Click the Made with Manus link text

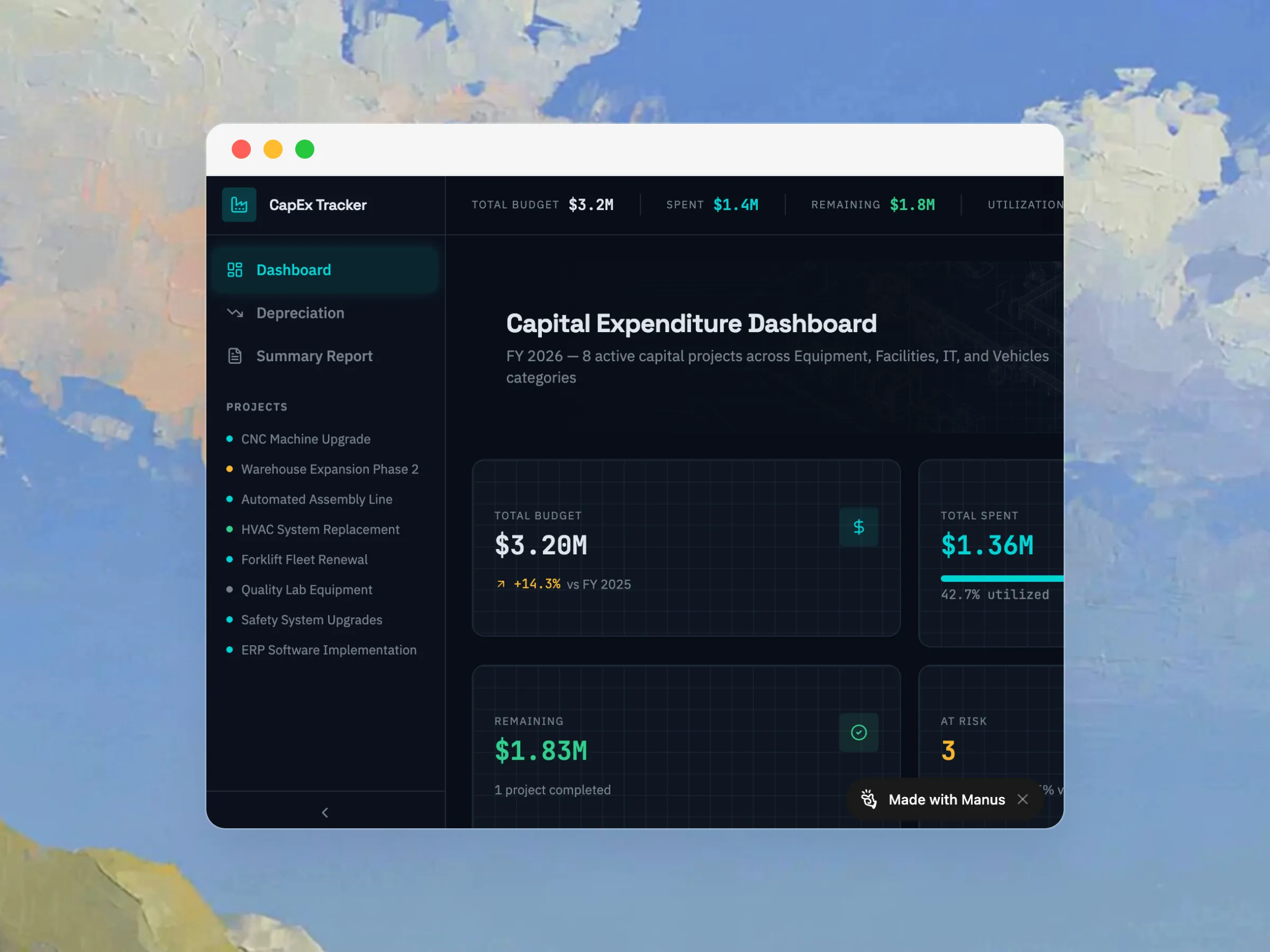(x=946, y=799)
